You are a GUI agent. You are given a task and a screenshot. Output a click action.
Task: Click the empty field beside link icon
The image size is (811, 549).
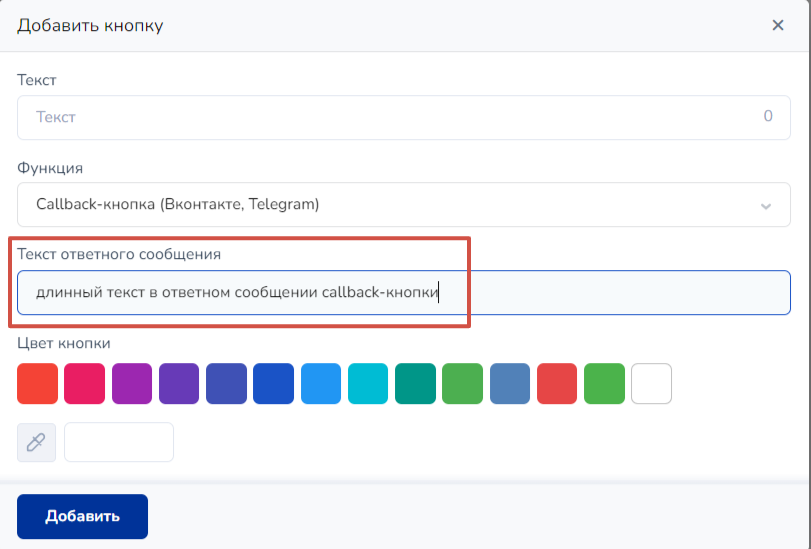pyautogui.click(x=119, y=442)
